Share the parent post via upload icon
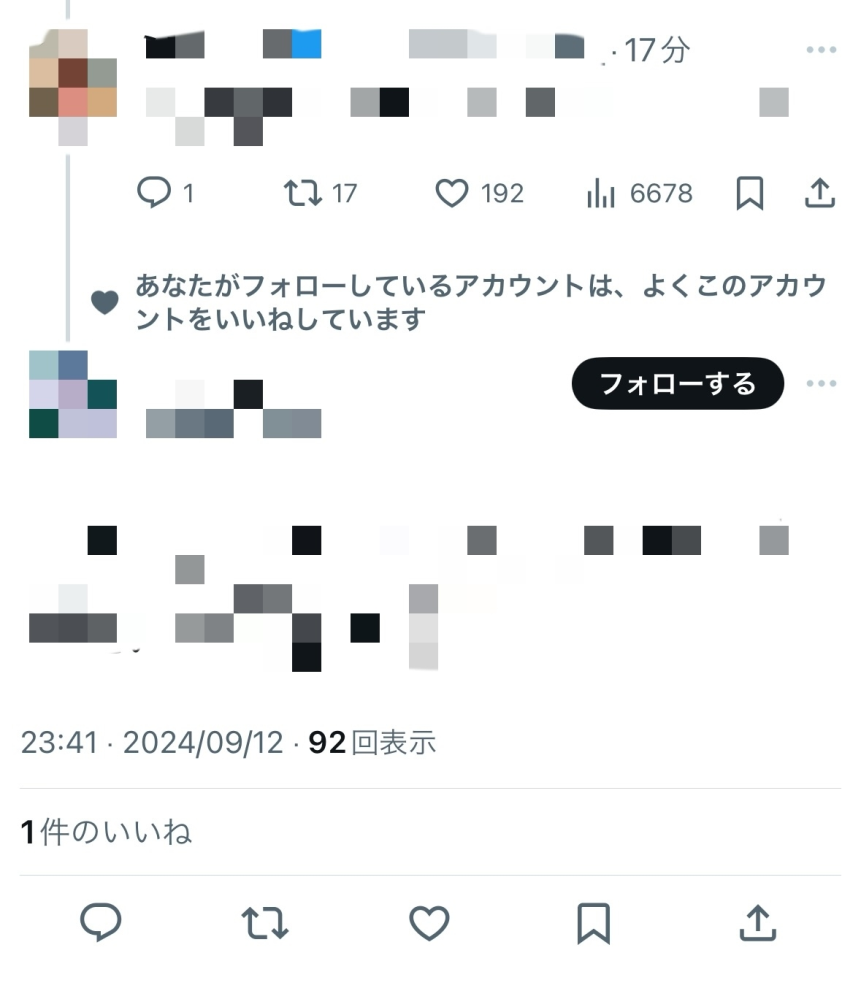 click(x=820, y=192)
